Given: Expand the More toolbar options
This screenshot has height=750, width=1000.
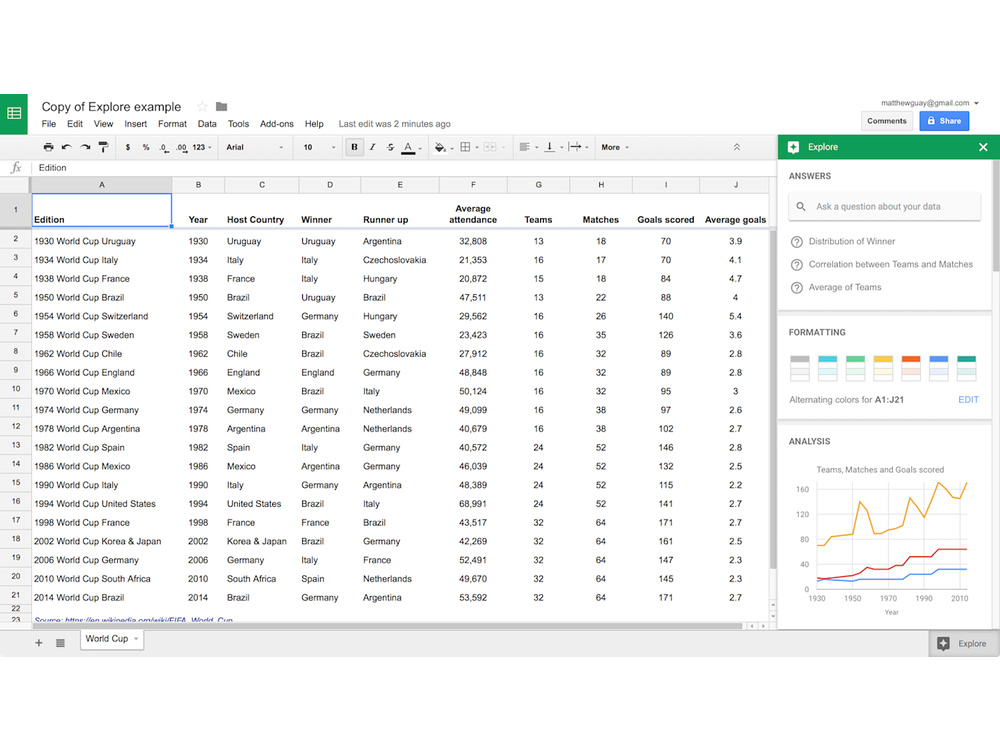Looking at the screenshot, I should coord(615,147).
